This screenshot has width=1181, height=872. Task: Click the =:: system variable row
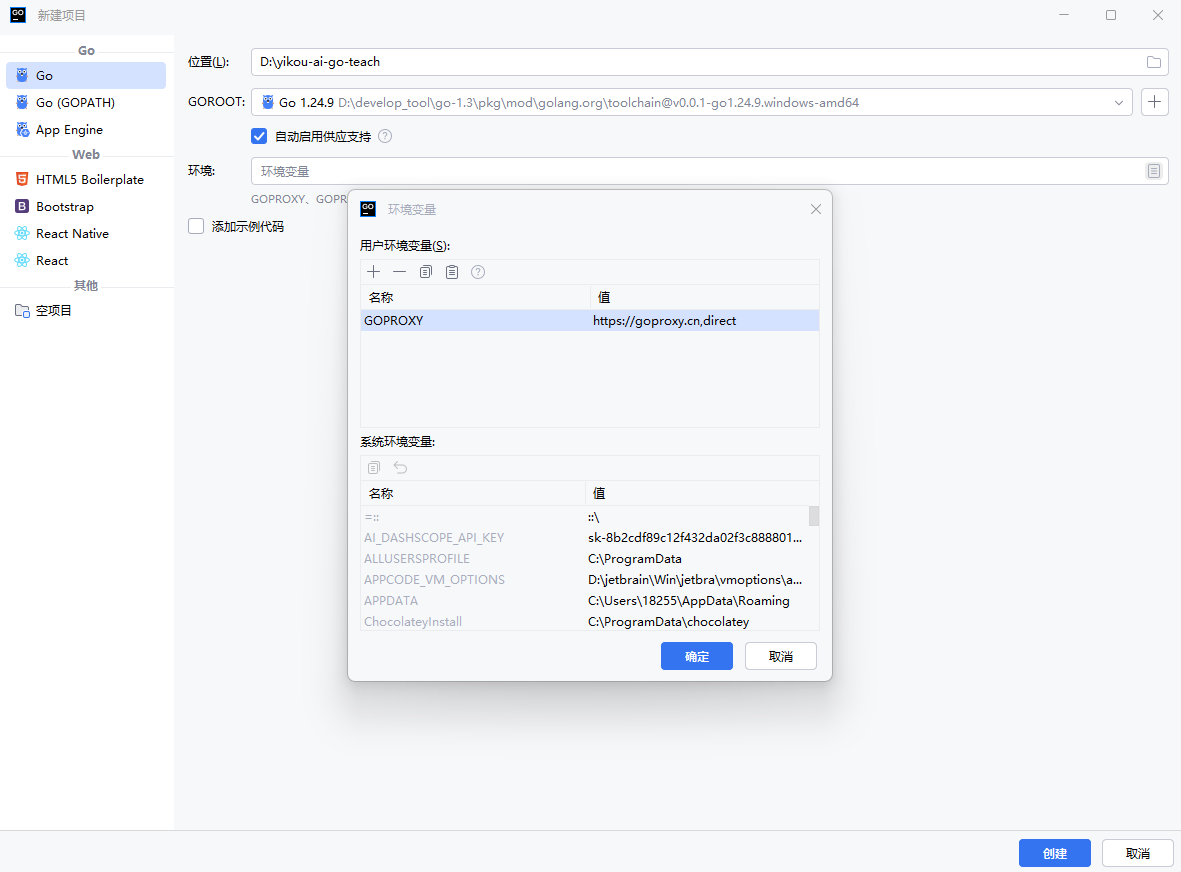[x=584, y=517]
